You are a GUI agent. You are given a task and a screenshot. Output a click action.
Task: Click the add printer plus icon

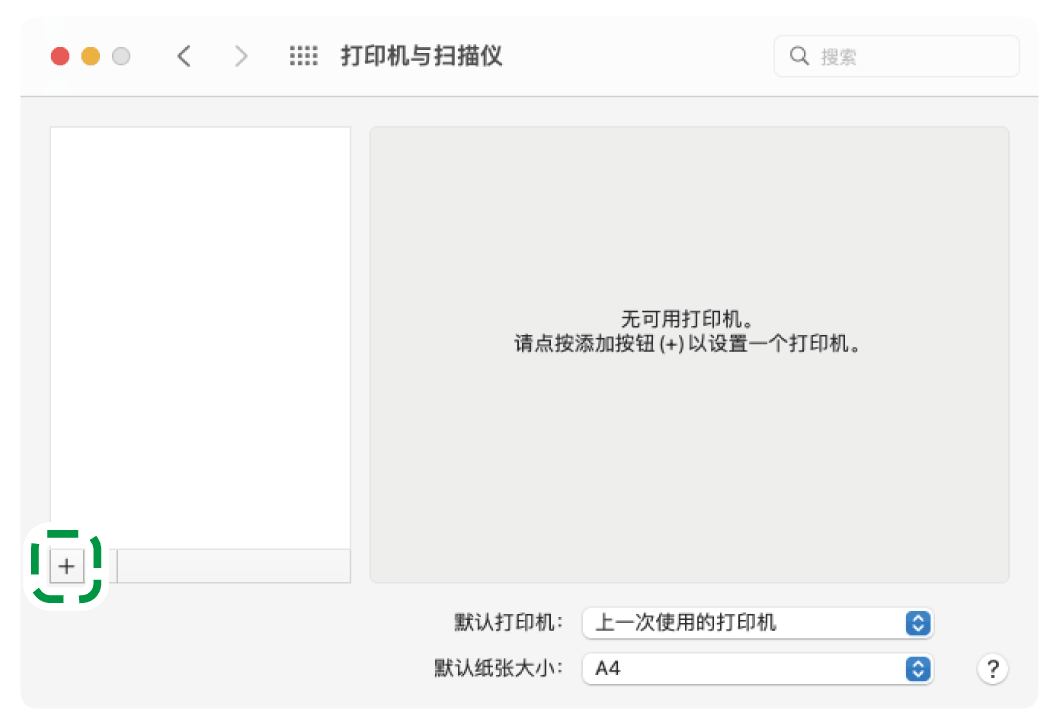[x=66, y=565]
